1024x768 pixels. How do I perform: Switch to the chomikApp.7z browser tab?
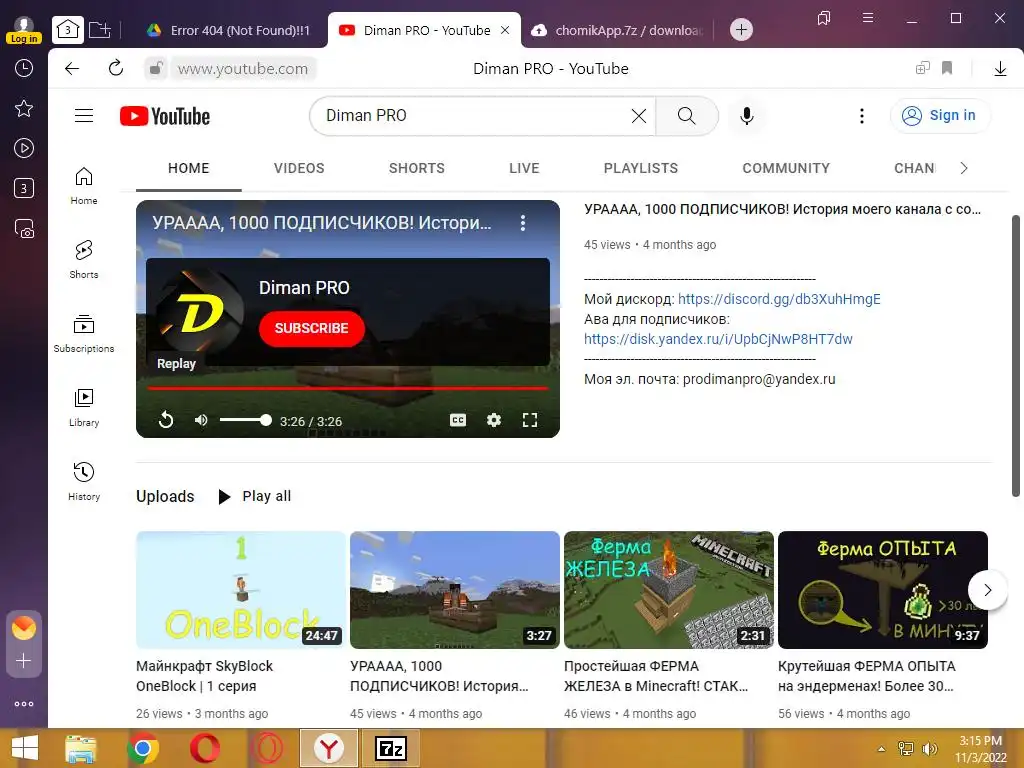pyautogui.click(x=618, y=30)
